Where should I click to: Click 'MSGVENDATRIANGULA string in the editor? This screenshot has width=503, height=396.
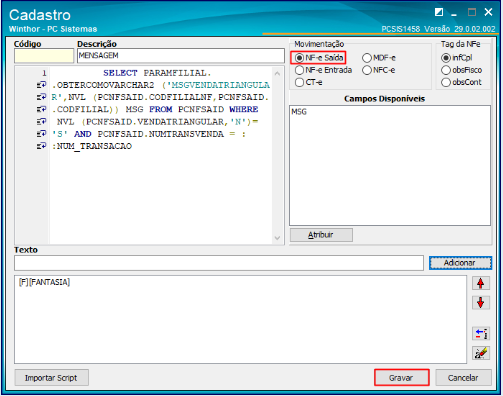(x=218, y=85)
